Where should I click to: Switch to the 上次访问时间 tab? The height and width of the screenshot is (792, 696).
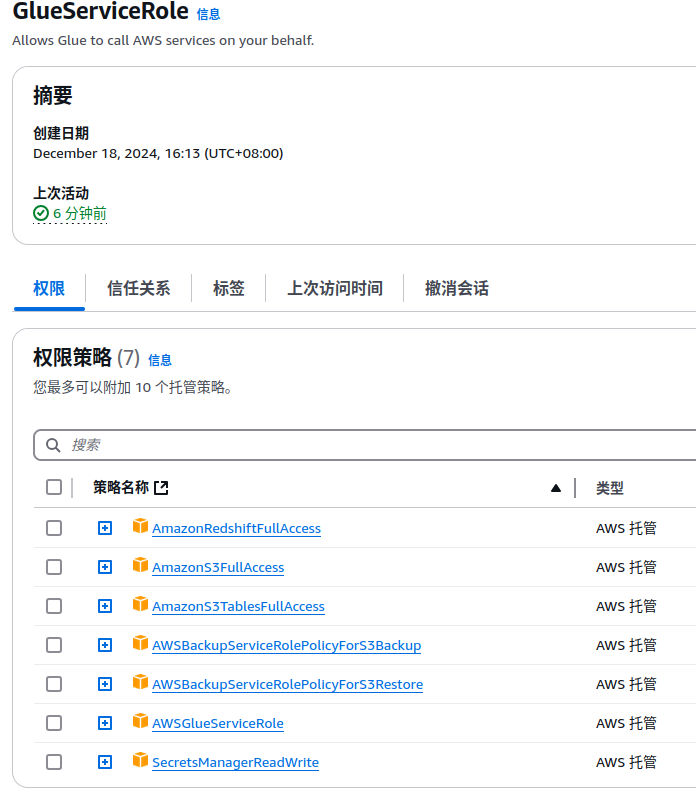click(x=335, y=288)
